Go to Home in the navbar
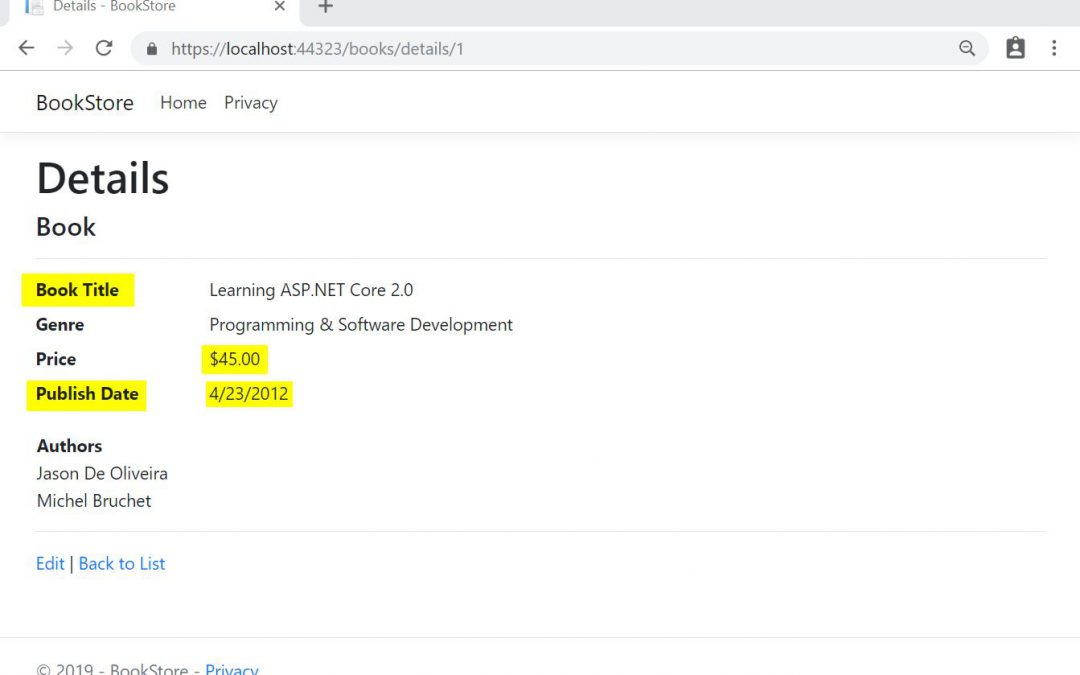 point(183,103)
